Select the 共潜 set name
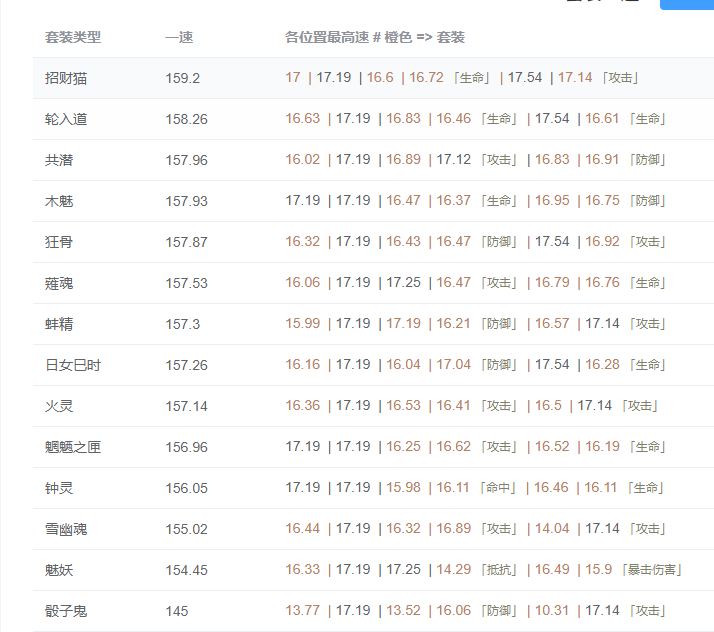714x632 pixels. (59, 160)
